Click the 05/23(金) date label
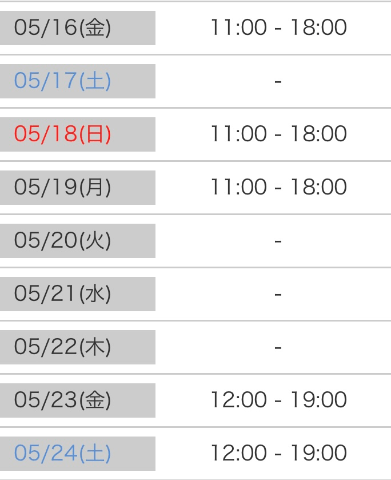Image resolution: width=391 pixels, height=480 pixels. pos(62,400)
